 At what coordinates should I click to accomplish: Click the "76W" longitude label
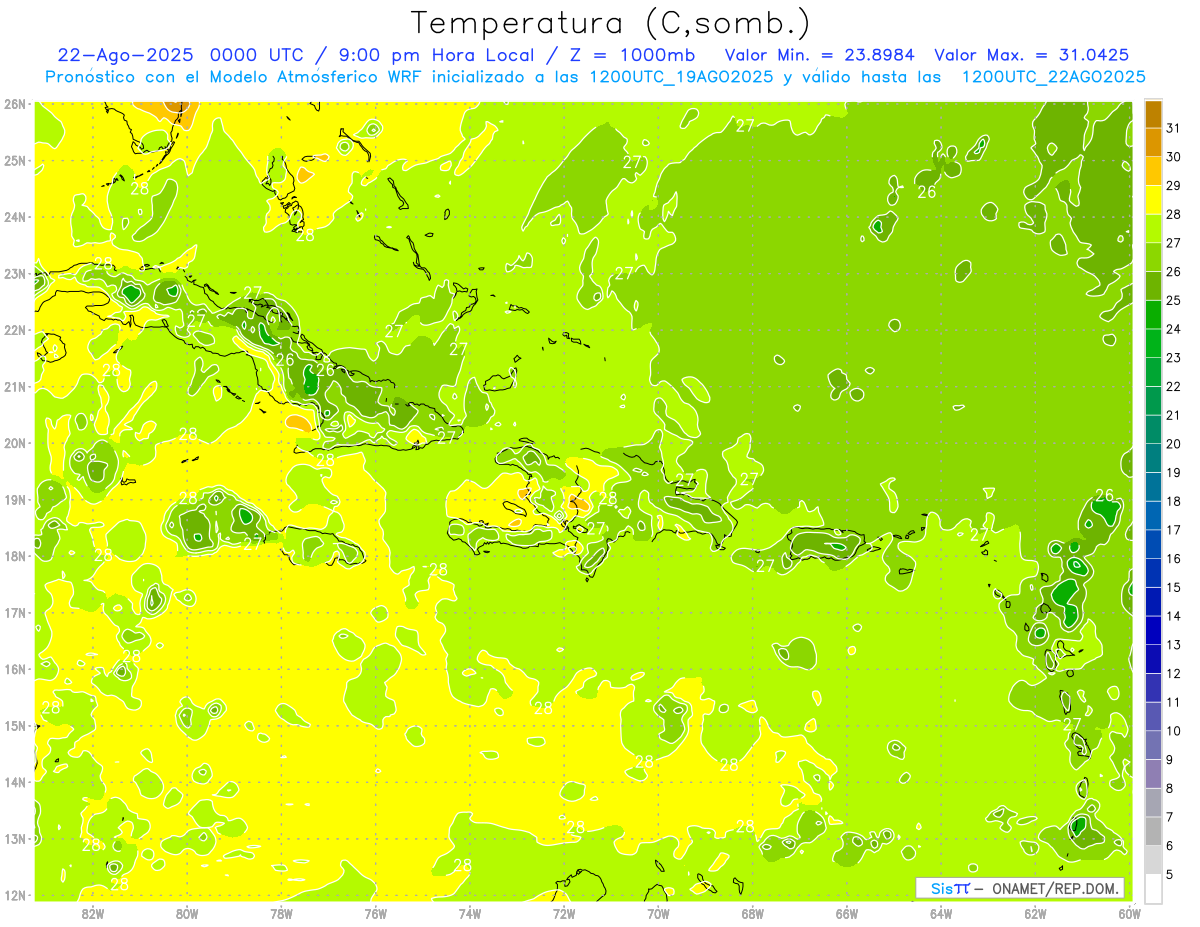[376, 913]
